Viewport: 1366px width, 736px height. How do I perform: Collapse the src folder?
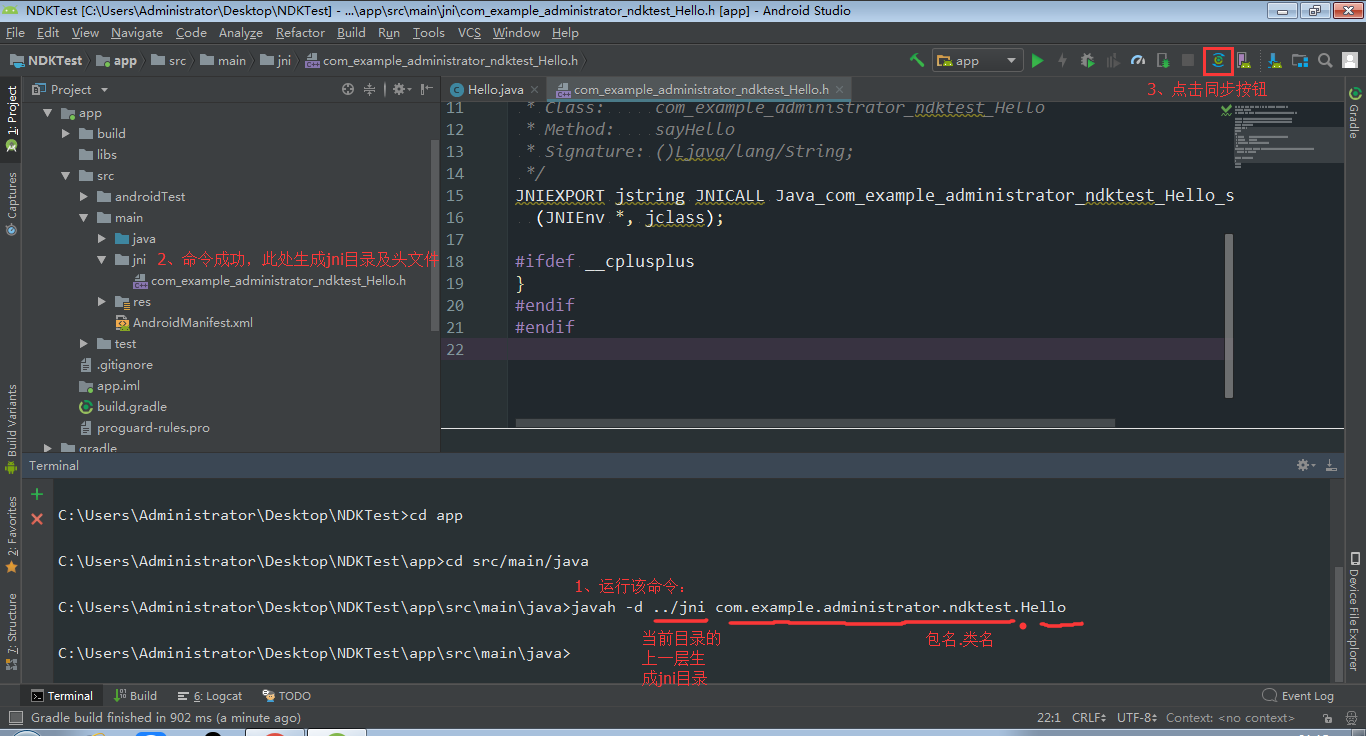(66, 176)
